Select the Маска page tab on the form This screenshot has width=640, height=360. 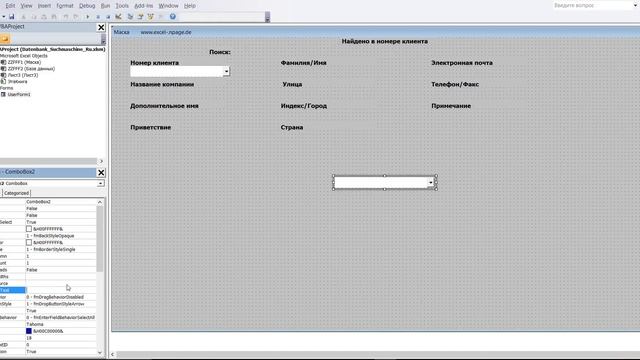[121, 32]
